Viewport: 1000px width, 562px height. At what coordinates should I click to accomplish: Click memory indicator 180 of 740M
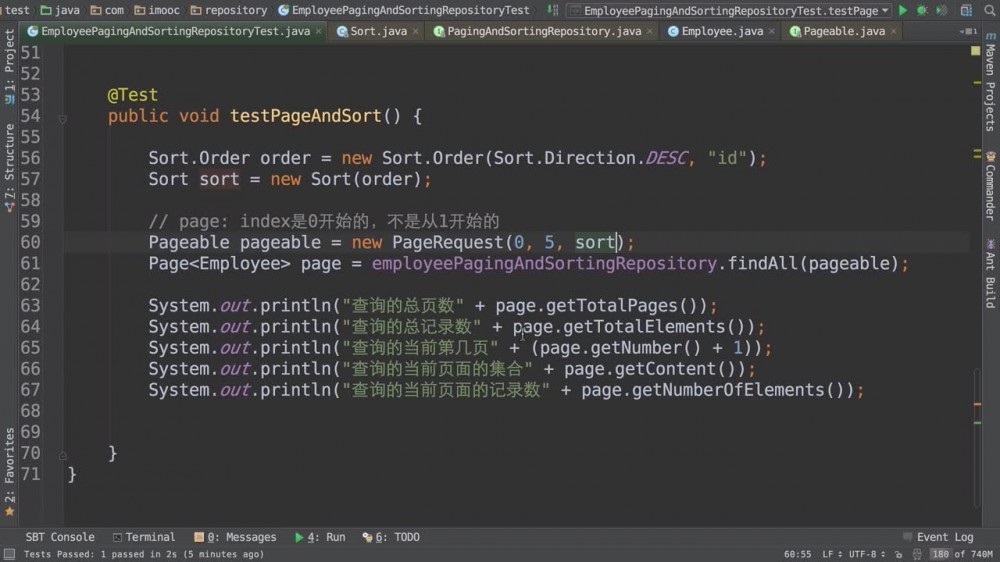click(962, 554)
